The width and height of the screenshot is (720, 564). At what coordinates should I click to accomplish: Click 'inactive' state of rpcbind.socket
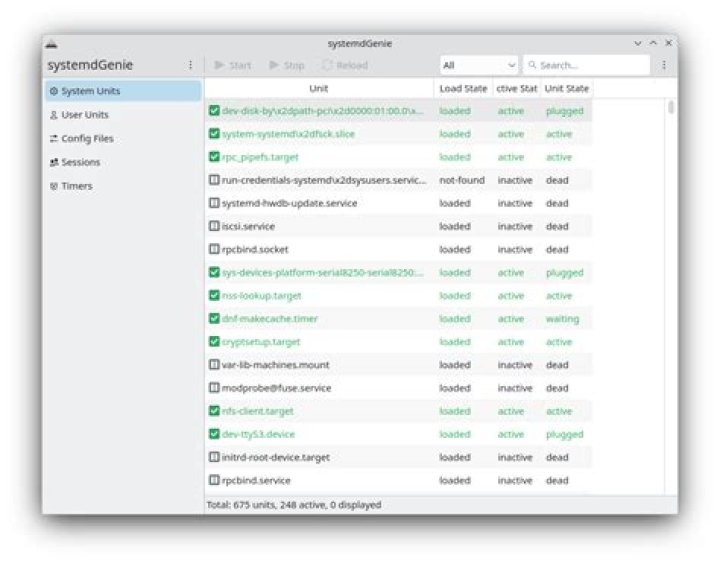pos(515,249)
